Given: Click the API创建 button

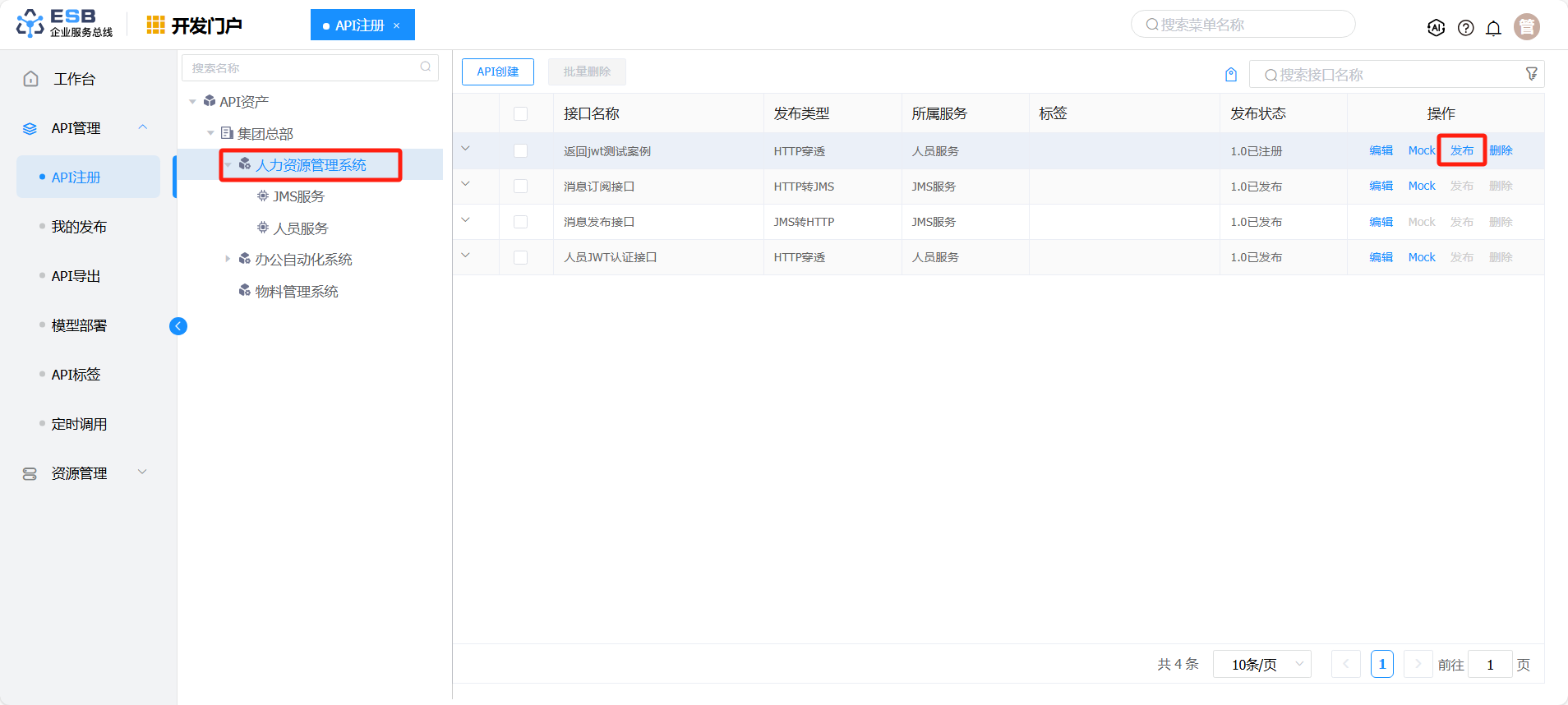Looking at the screenshot, I should (497, 72).
